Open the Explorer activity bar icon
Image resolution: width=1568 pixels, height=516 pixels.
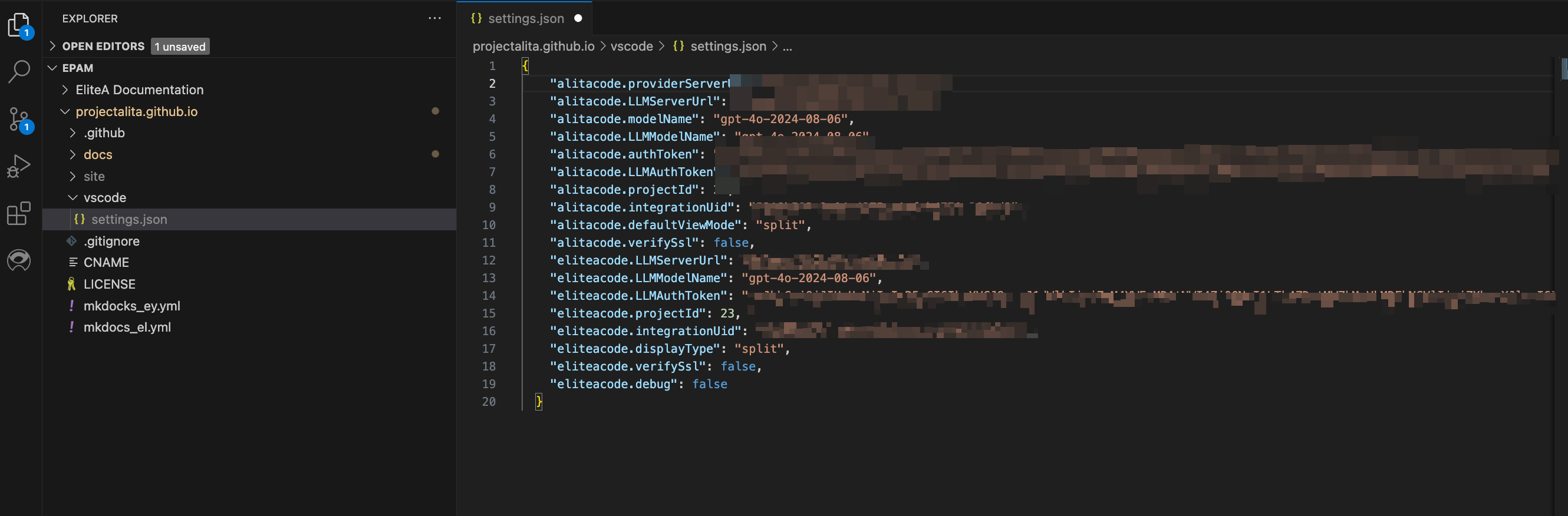20,25
